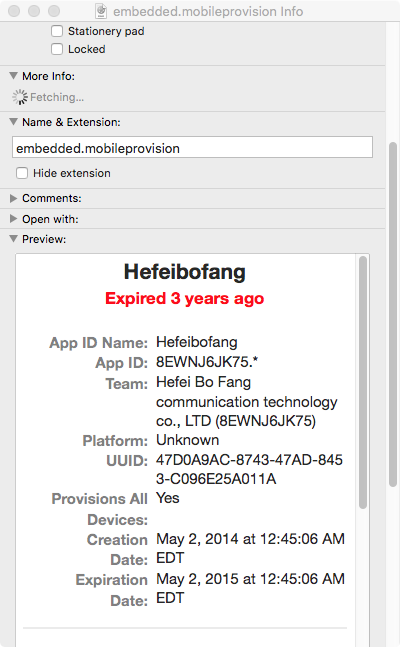Expand the Open with section
400x647 pixels.
(x=14, y=219)
